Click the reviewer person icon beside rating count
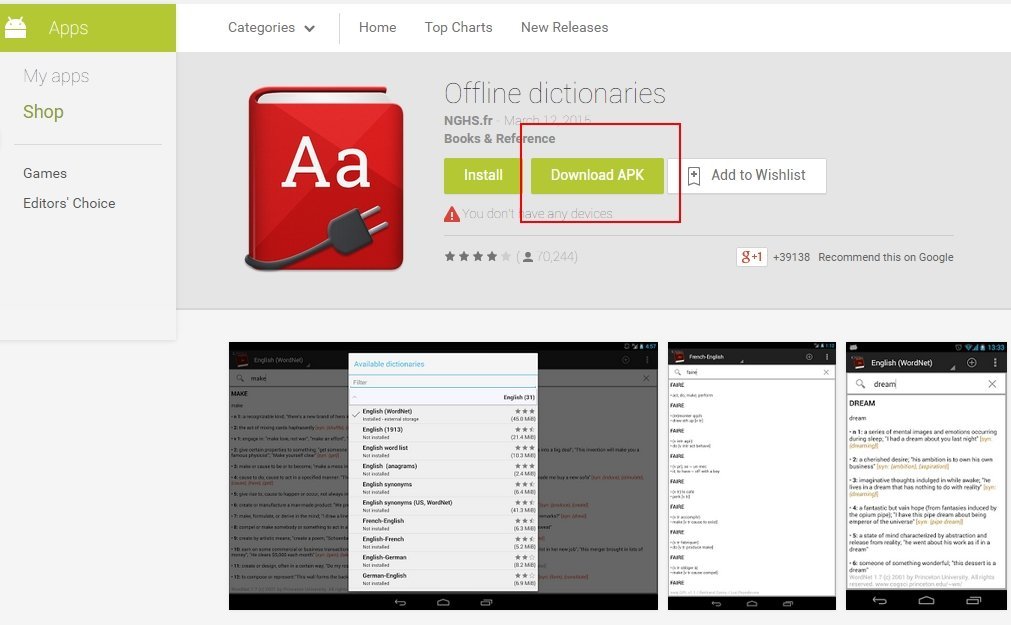Viewport: 1011px width, 625px height. tap(528, 257)
